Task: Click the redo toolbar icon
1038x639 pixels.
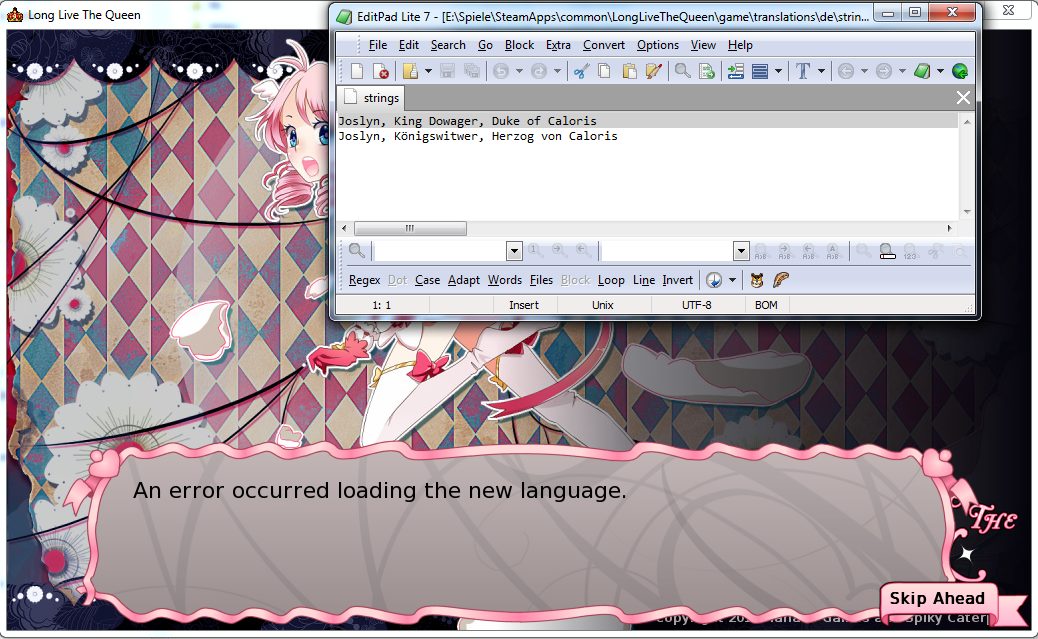Action: [539, 71]
